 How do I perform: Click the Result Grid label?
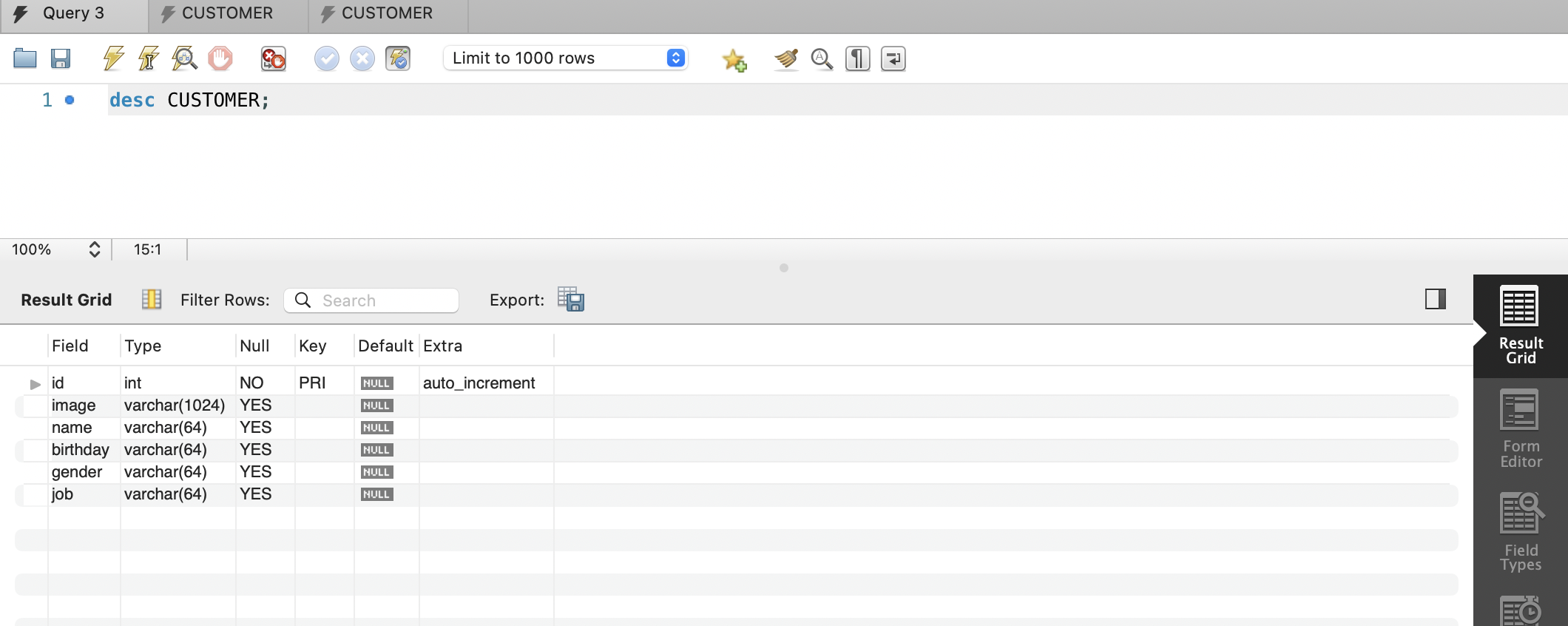click(x=67, y=300)
